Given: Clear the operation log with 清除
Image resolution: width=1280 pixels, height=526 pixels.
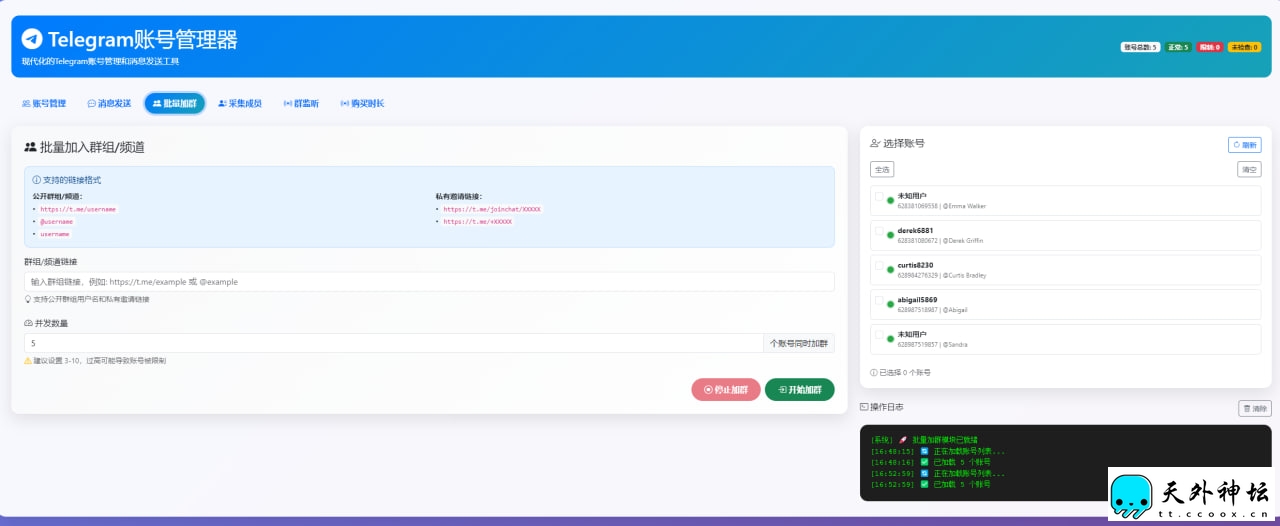Looking at the screenshot, I should point(1255,408).
